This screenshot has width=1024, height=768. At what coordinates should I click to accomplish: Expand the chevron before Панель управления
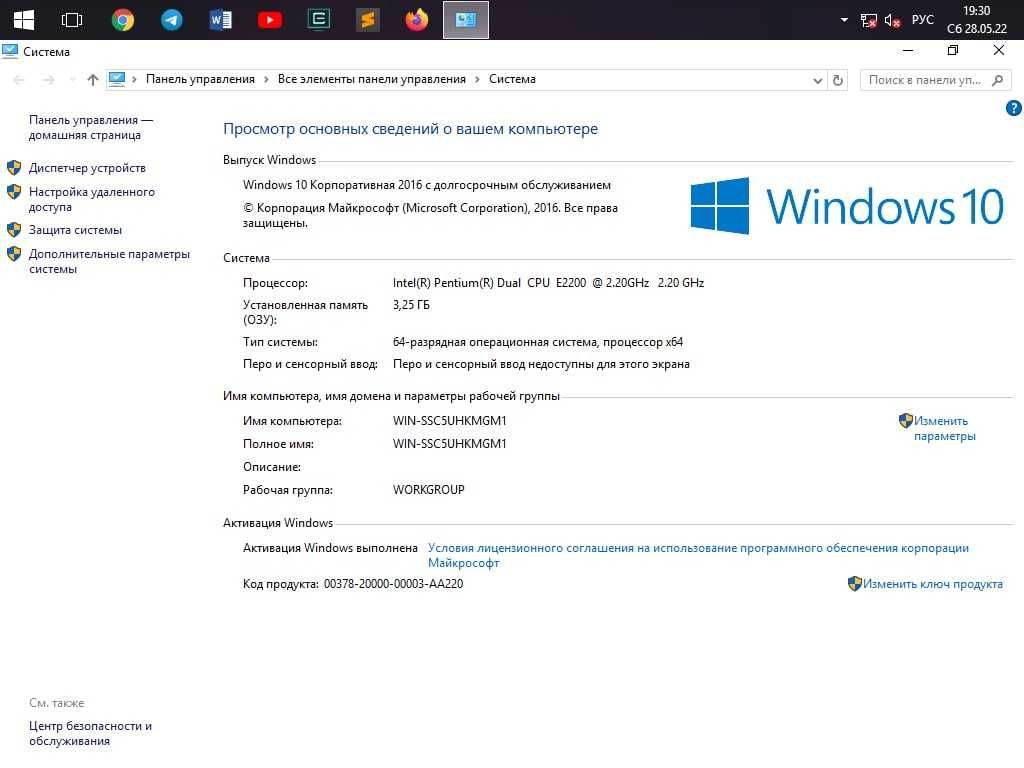[134, 79]
